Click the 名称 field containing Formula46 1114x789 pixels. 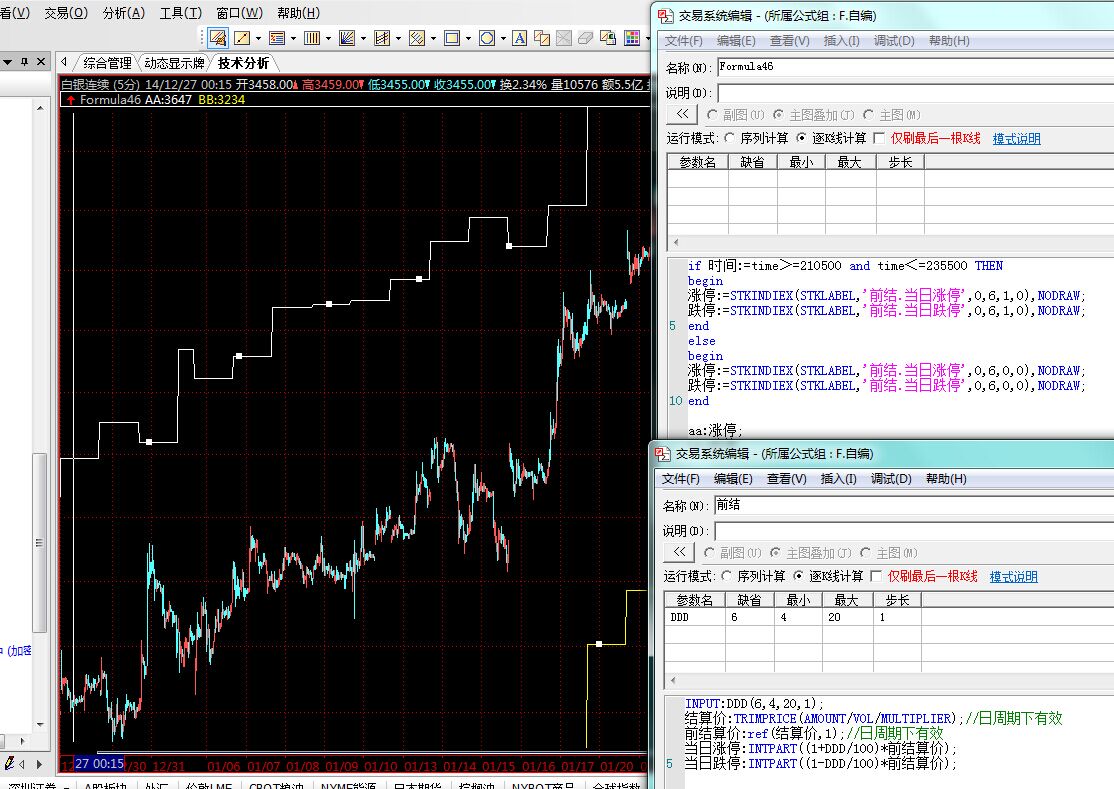tap(915, 67)
